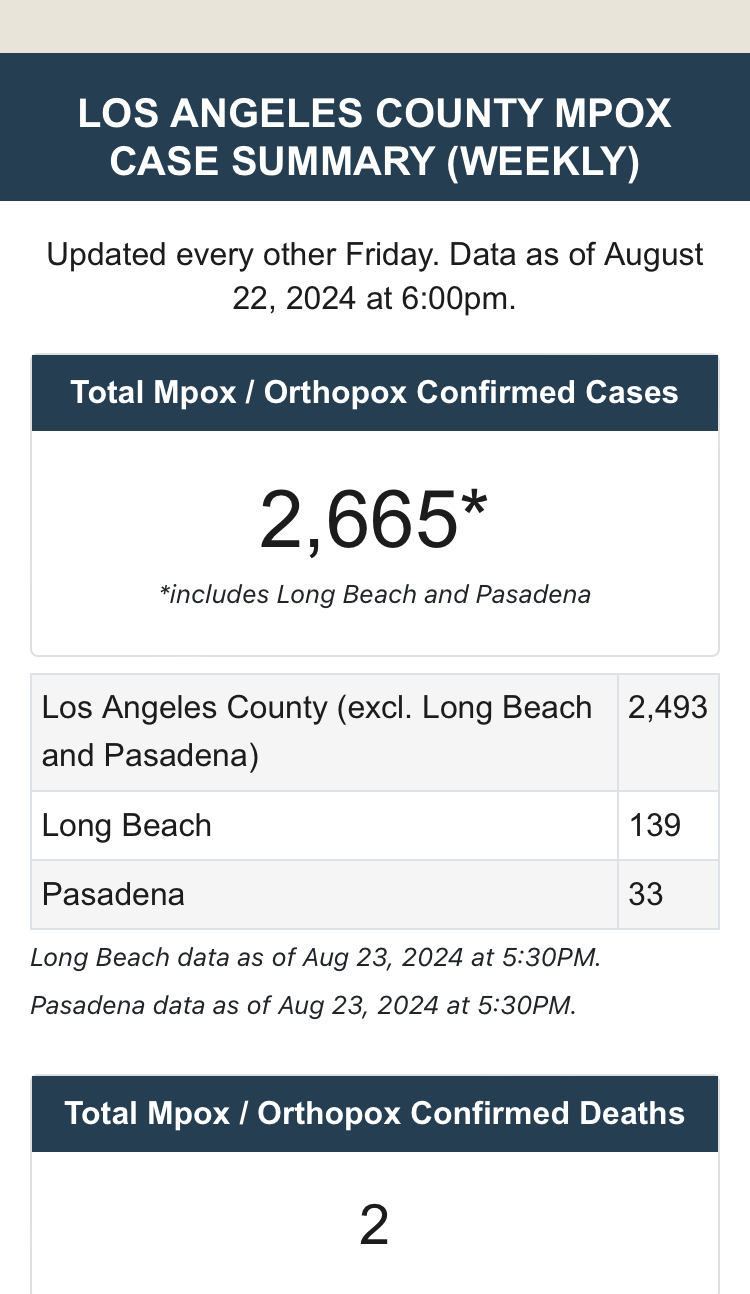The height and width of the screenshot is (1294, 750).
Task: Click the 33 case count cell
Action: pos(646,894)
